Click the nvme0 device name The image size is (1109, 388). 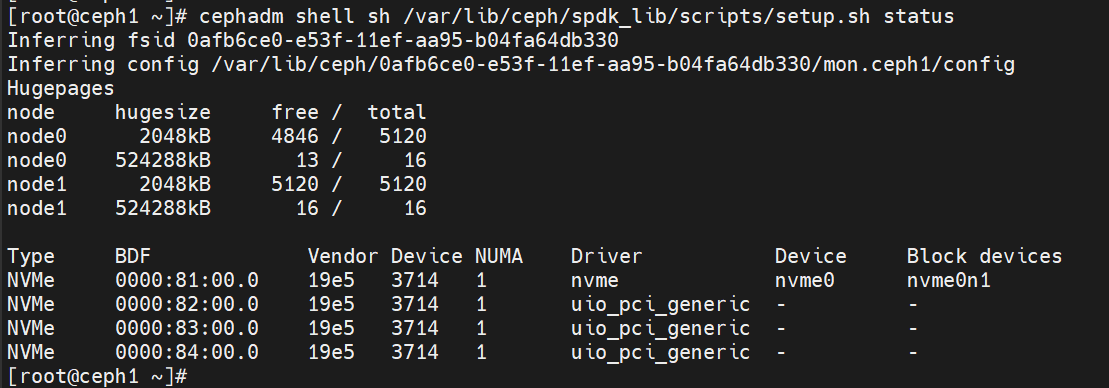pos(804,281)
